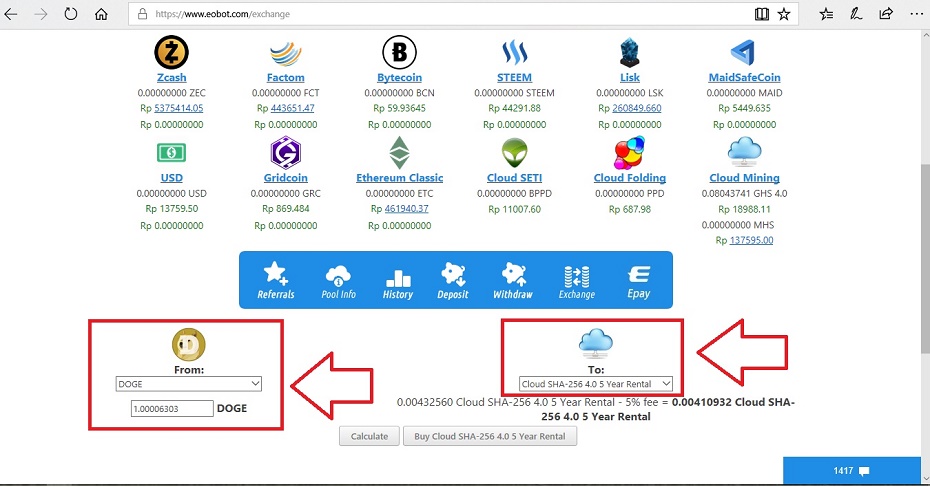Open Pool Info in the blue toolbar
The width and height of the screenshot is (930, 487).
338,282
